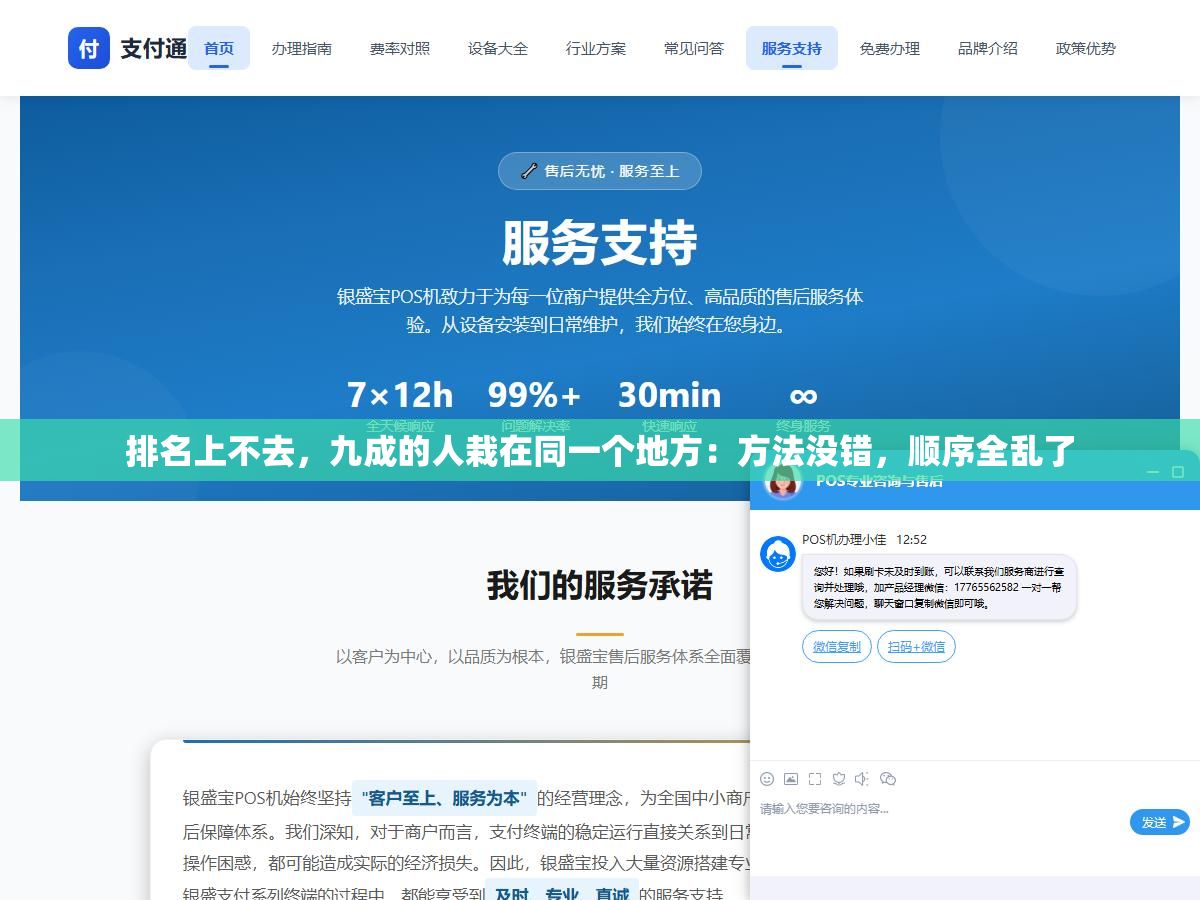Click the blue 付 logo icon
Viewport: 1200px width, 900px height.
pos(89,48)
